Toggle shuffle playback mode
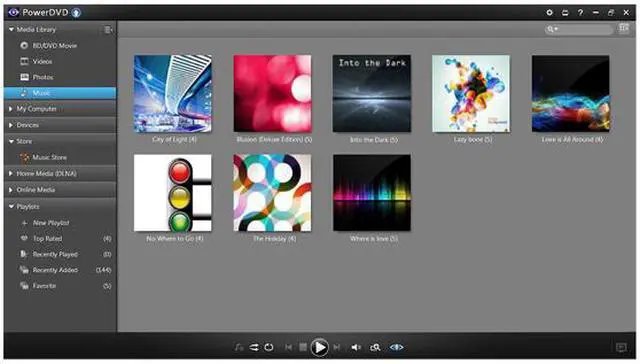 pyautogui.click(x=254, y=347)
